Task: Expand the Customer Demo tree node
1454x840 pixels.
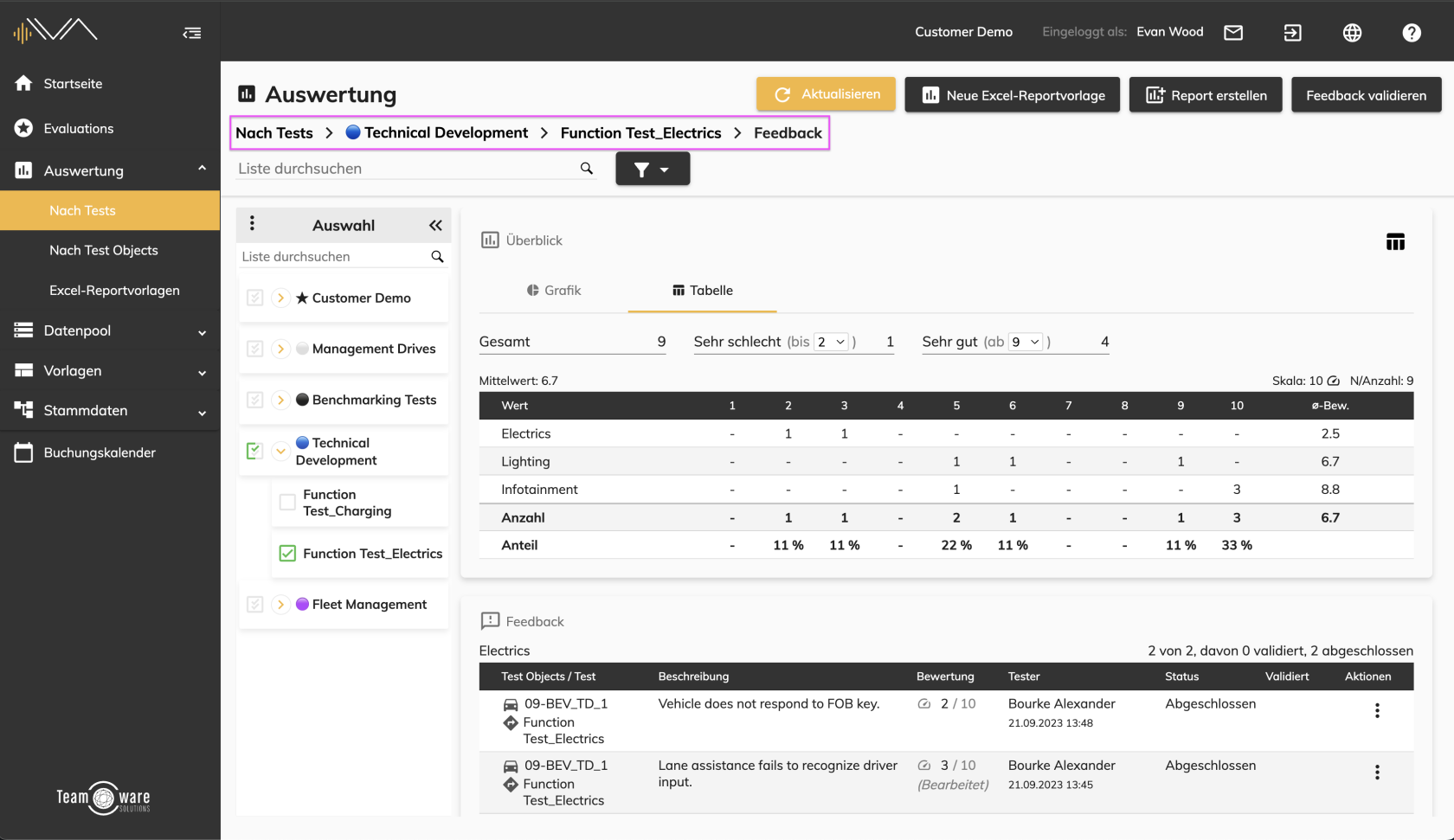Action: pos(280,298)
